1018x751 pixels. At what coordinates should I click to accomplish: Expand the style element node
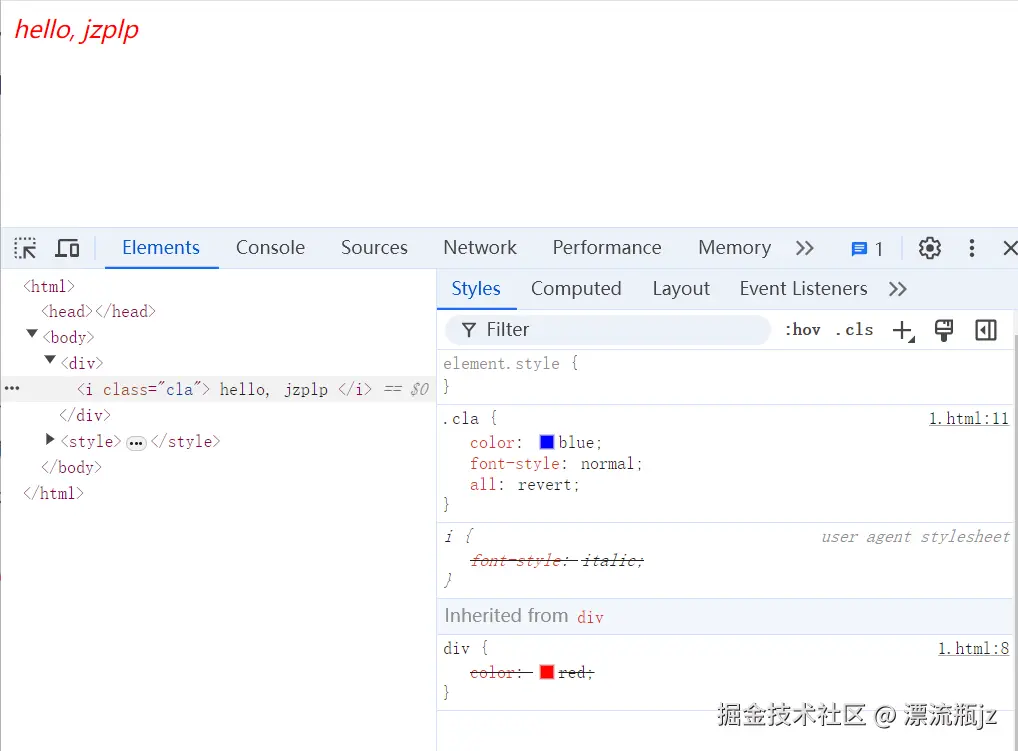click(x=49, y=441)
